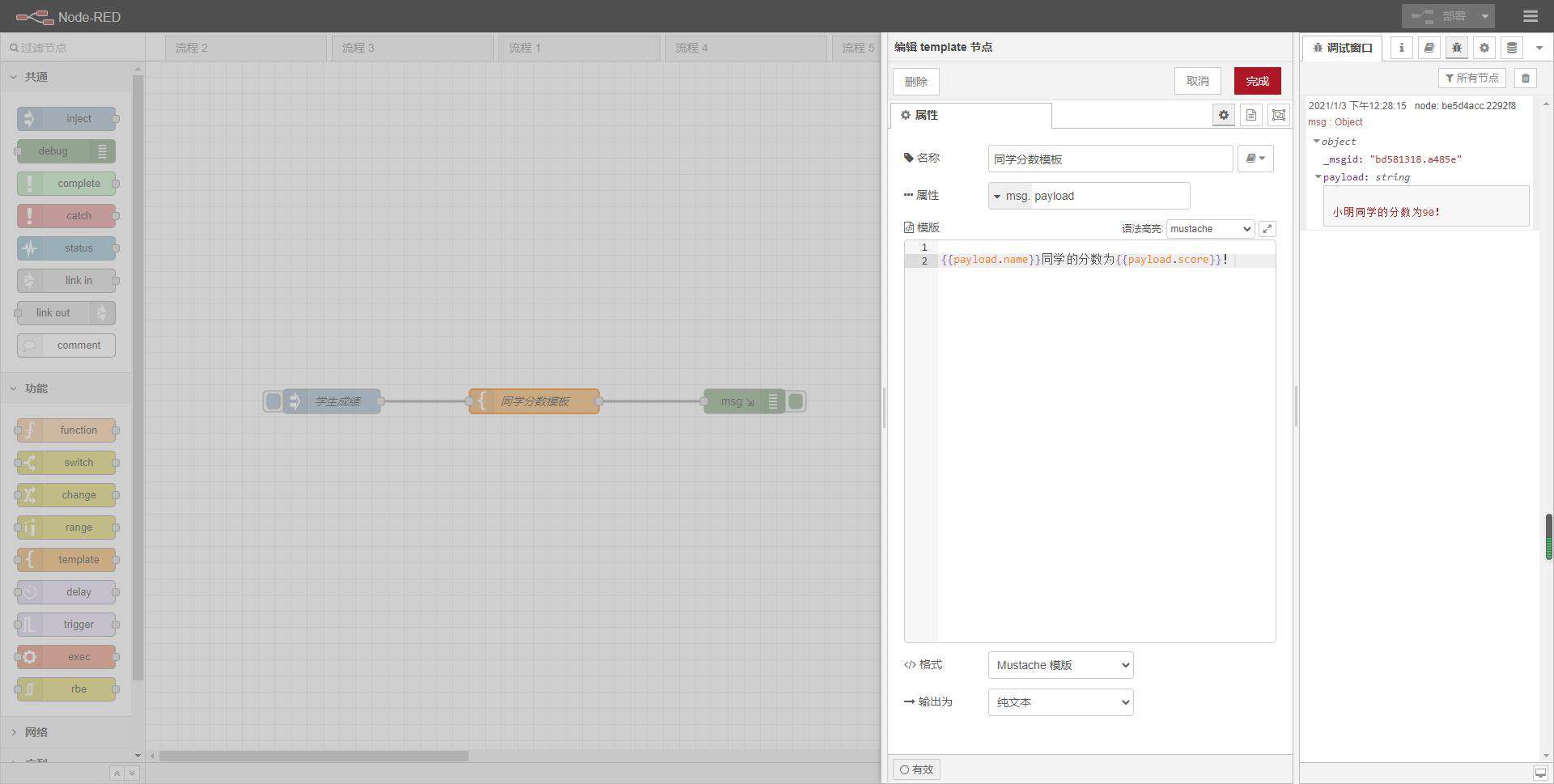Select the link out node
Viewport: 1554px width, 784px height.
(x=66, y=313)
